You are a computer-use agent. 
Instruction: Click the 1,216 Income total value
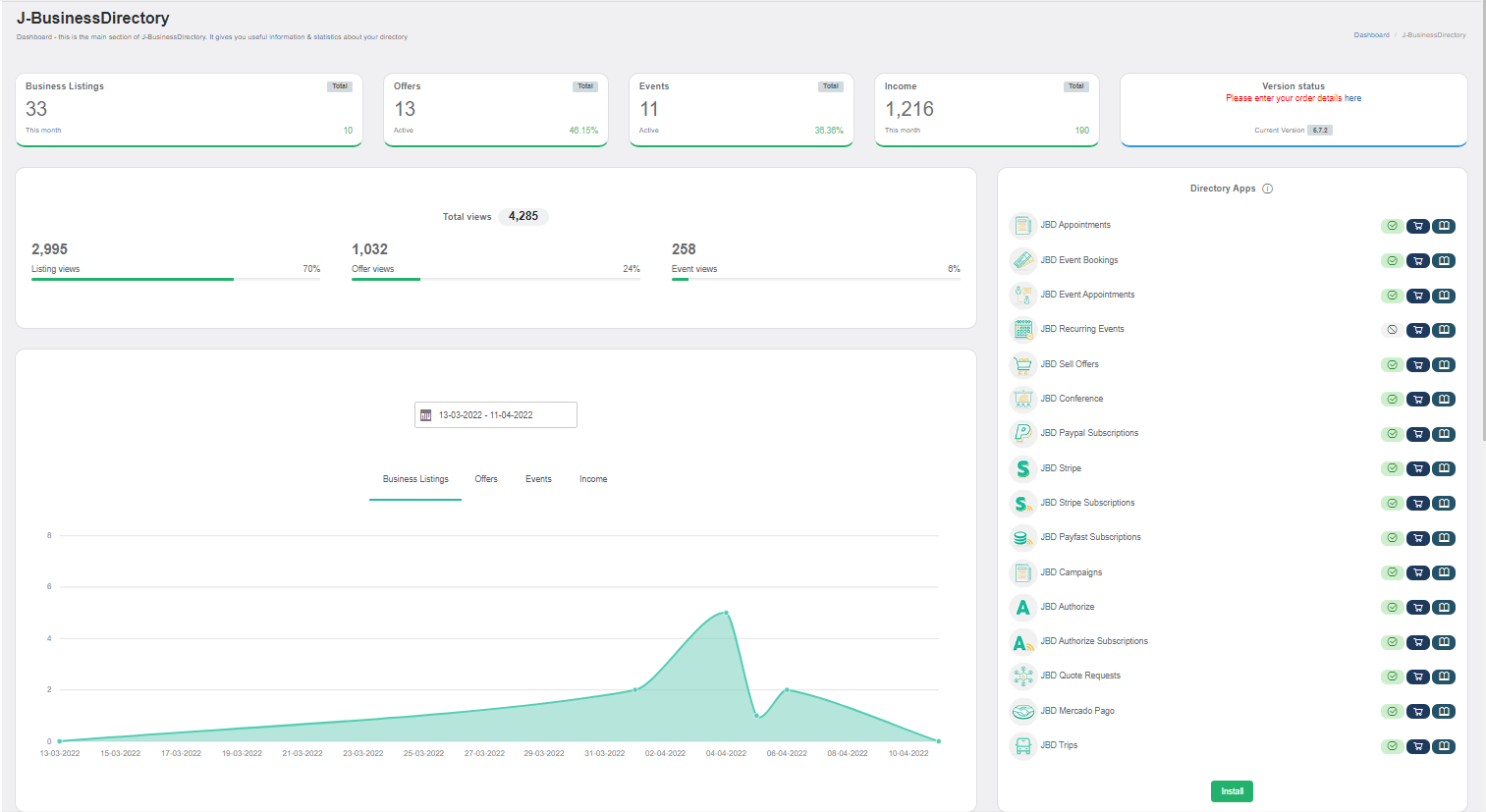tap(909, 109)
